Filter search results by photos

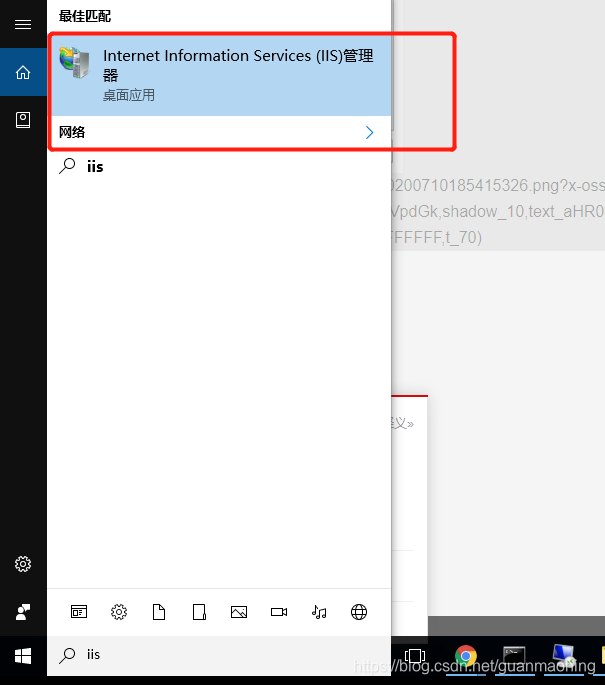click(239, 612)
